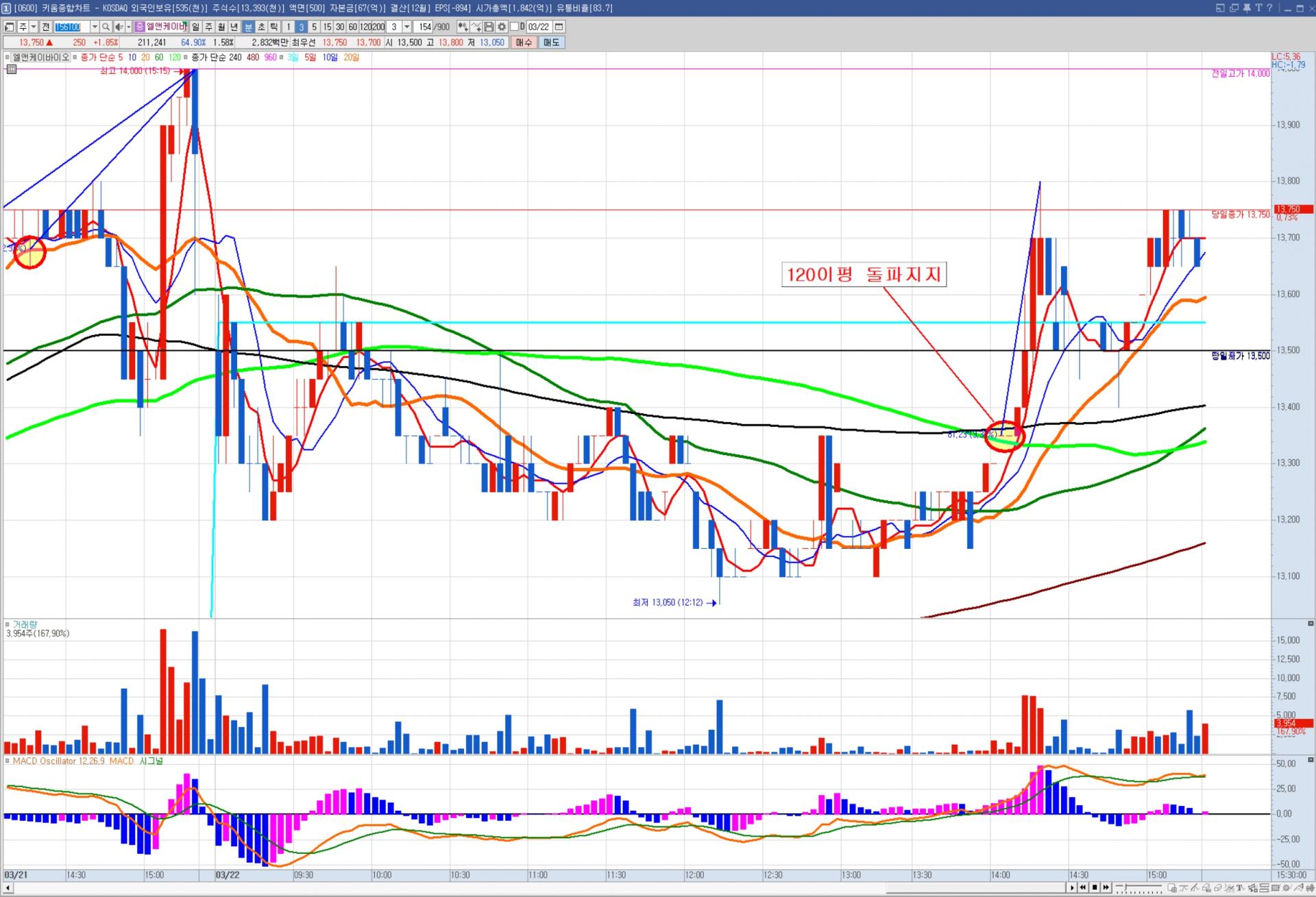Click the save chart floppy icon
This screenshot has height=897, width=1316.
click(489, 27)
